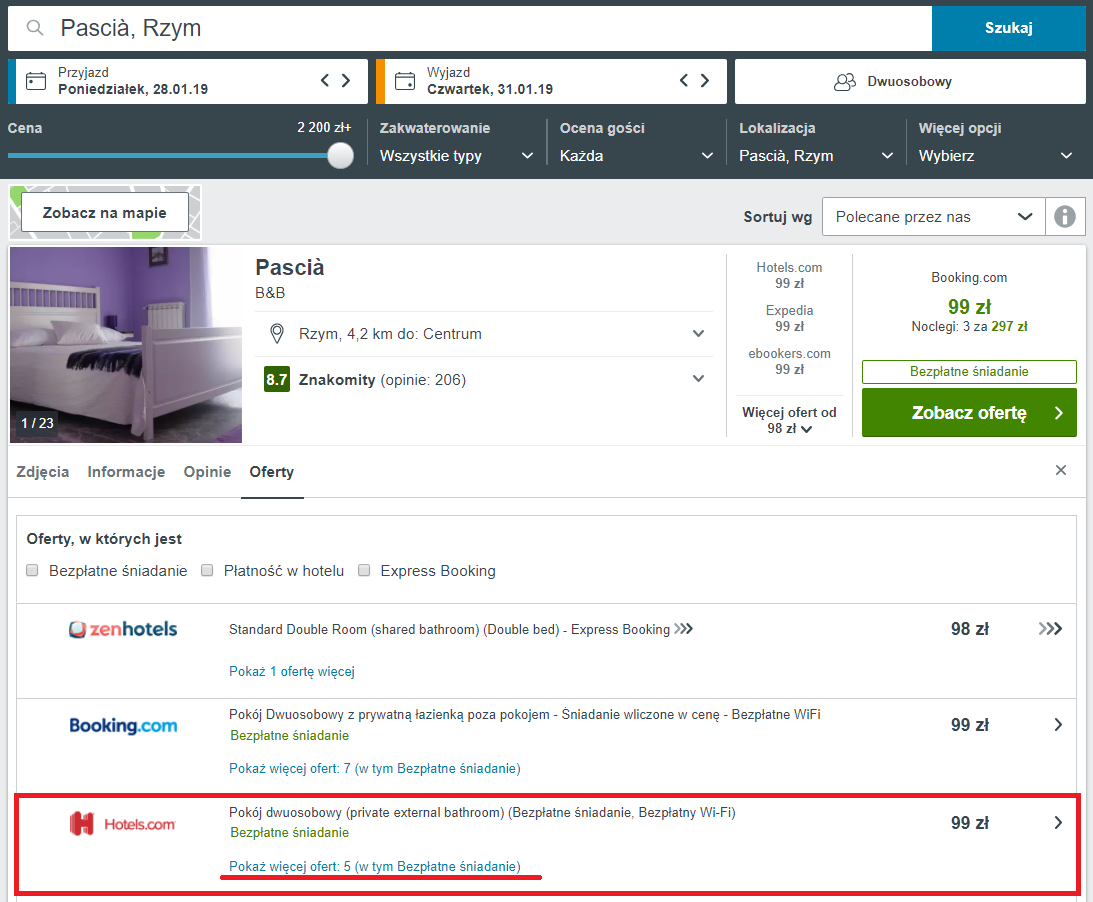Open the check-in calendar icon
The image size is (1093, 902).
coord(36,81)
